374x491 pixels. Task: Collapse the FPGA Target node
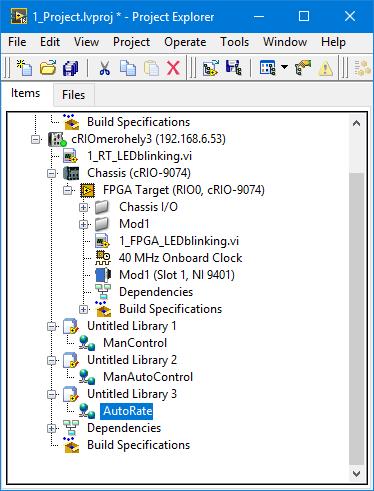click(68, 190)
